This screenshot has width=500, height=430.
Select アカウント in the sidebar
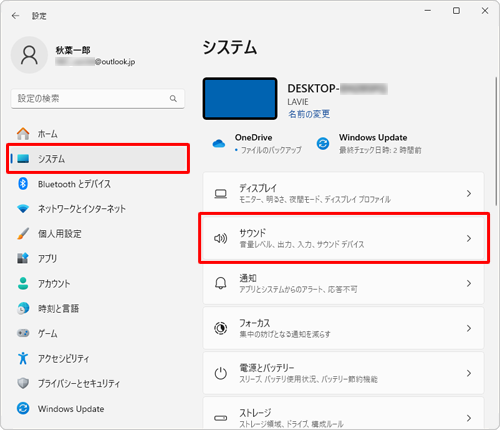[x=98, y=283]
